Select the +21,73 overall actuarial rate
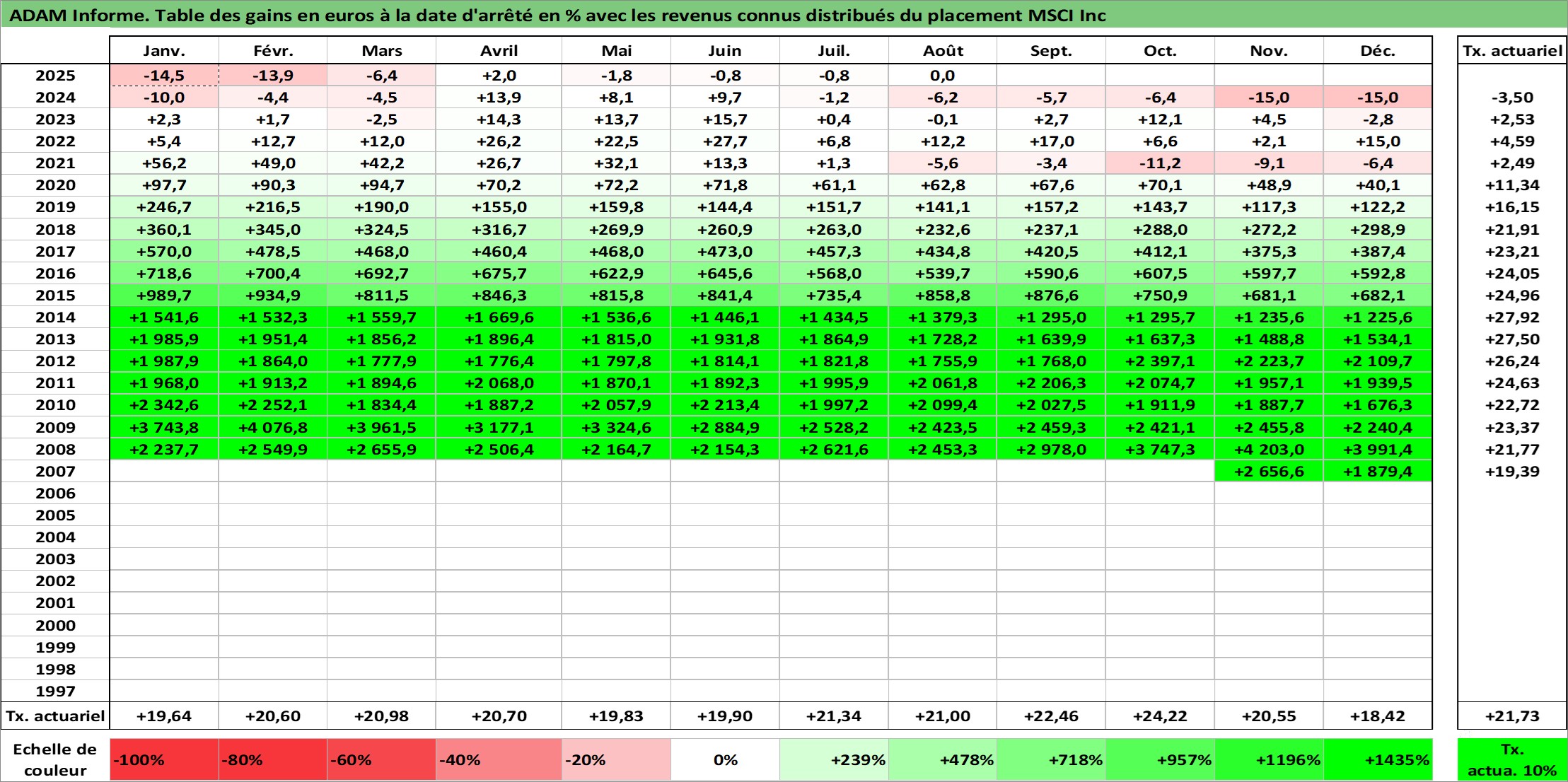 [x=1512, y=716]
